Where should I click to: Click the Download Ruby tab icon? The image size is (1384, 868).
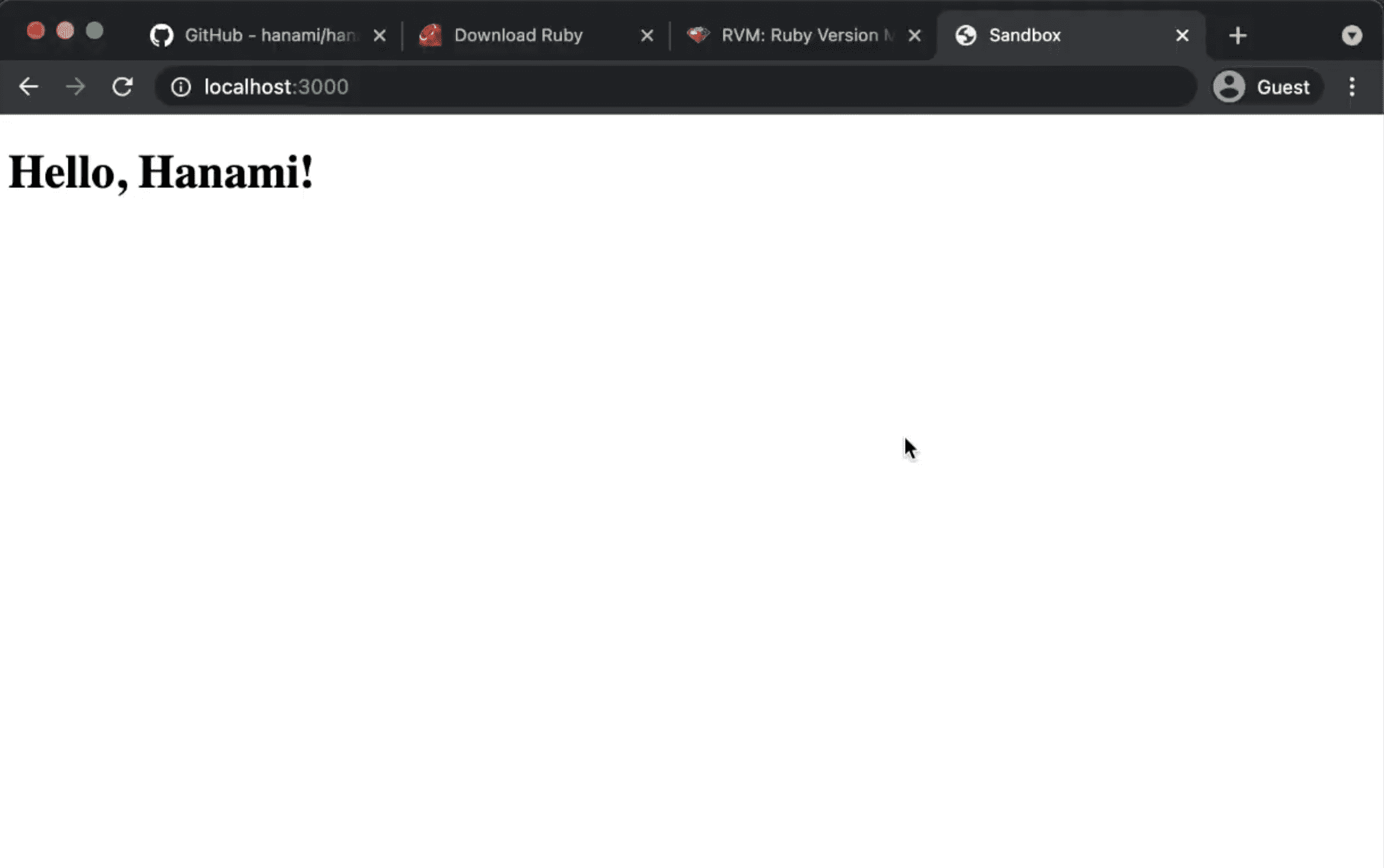pyautogui.click(x=429, y=35)
